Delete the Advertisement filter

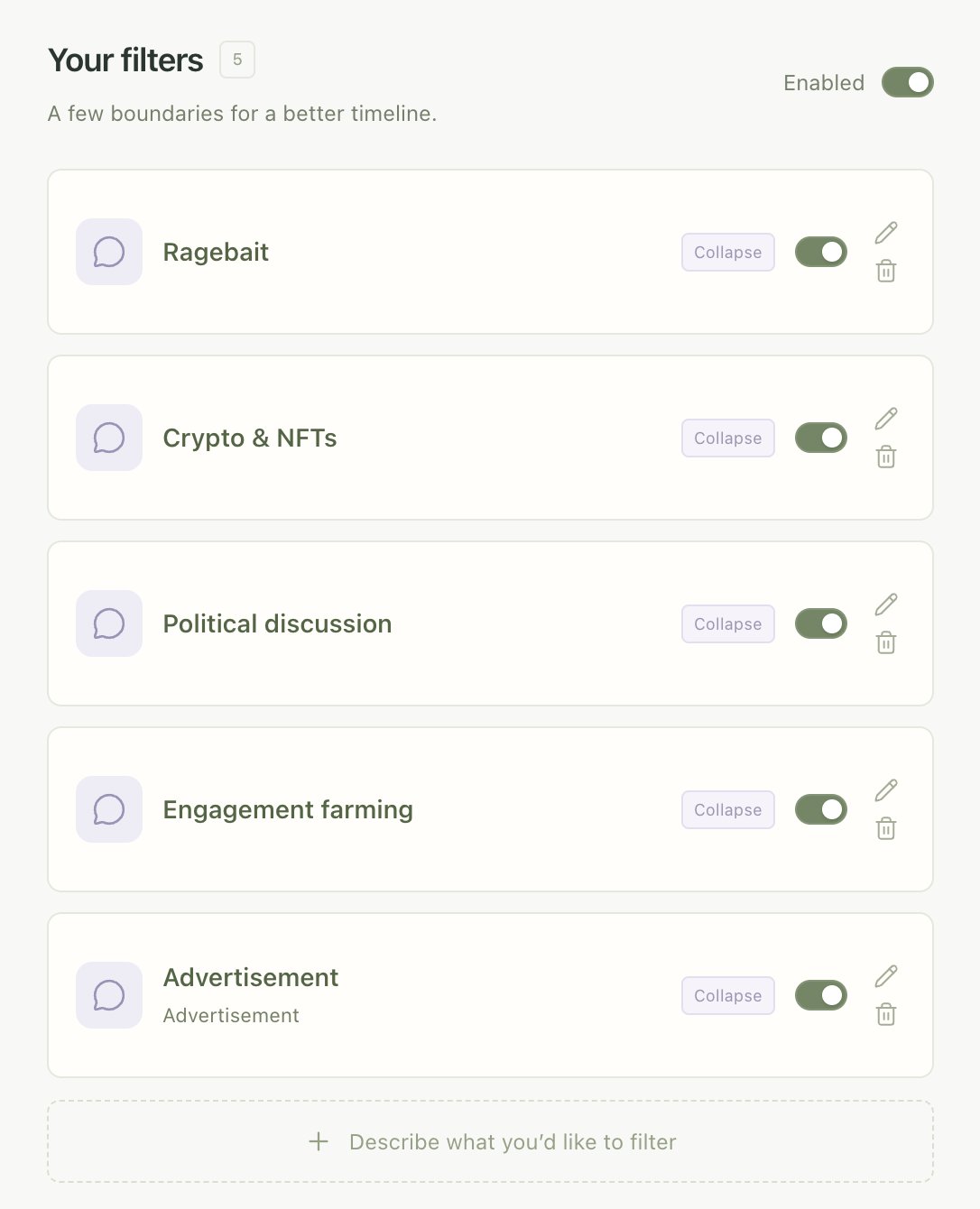886,1014
